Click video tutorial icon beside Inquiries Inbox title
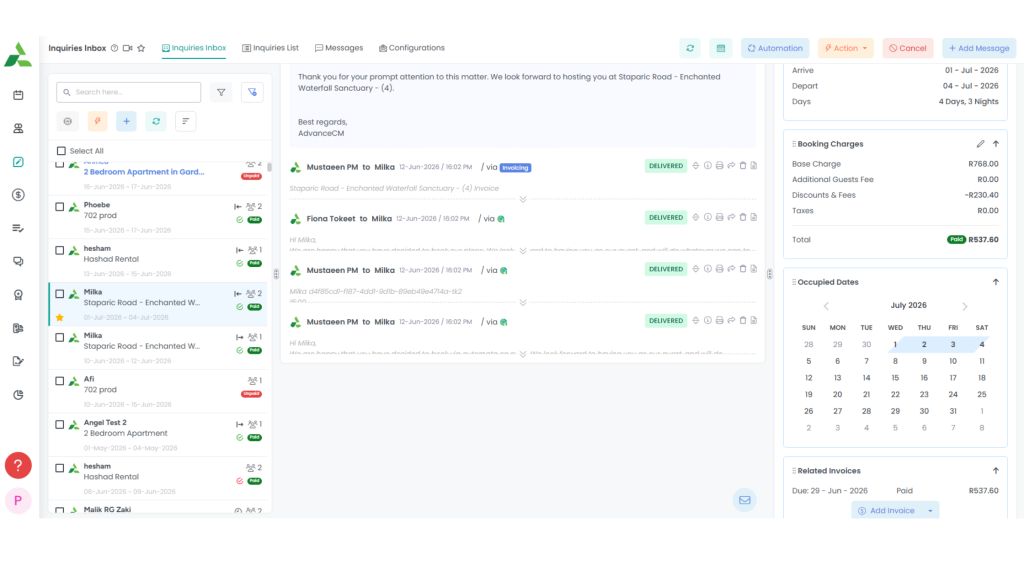Screen dimensions: 1024x576 click(127, 48)
